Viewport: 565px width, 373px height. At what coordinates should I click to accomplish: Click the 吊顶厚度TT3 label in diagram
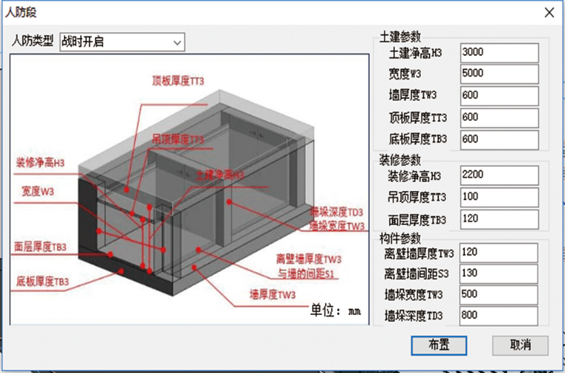[178, 139]
